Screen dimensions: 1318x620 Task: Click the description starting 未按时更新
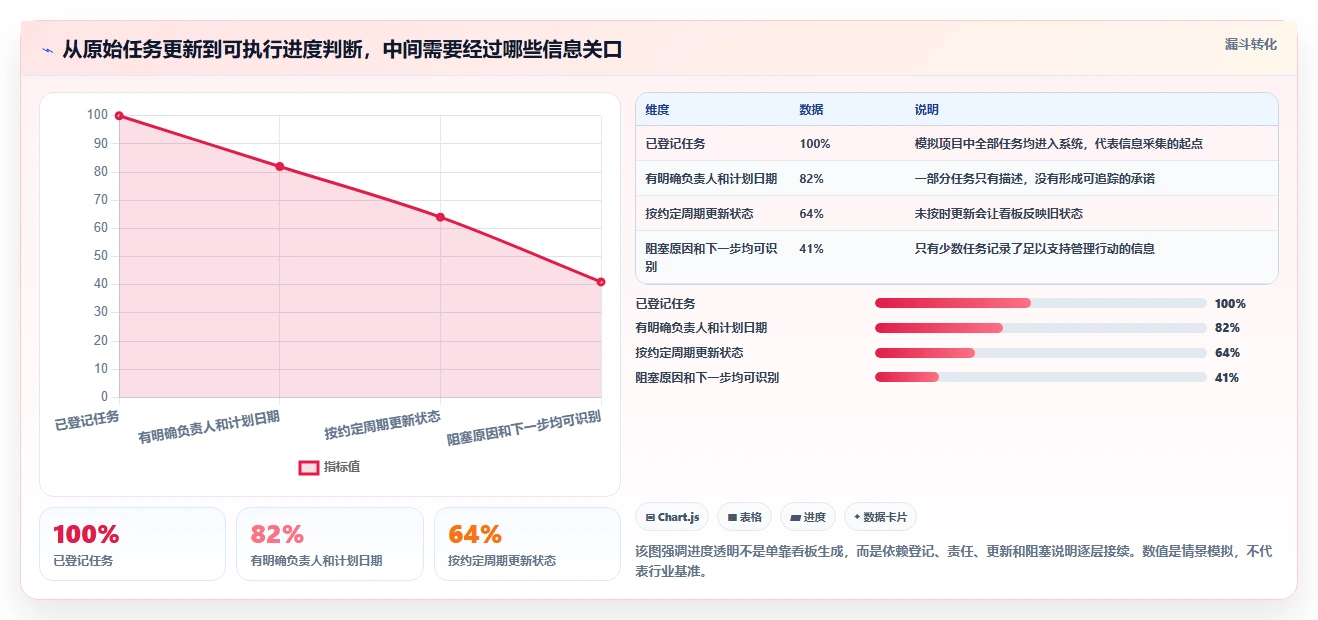click(998, 214)
